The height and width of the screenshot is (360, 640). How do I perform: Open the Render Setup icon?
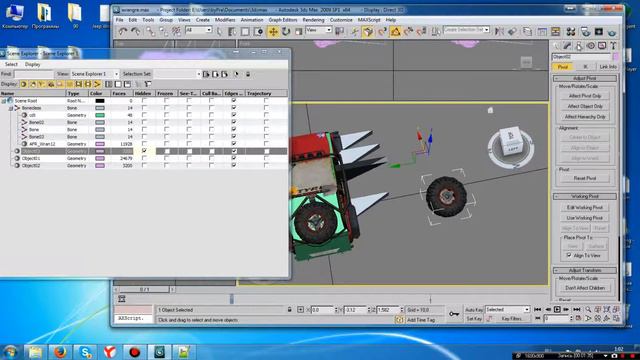tap(586, 31)
